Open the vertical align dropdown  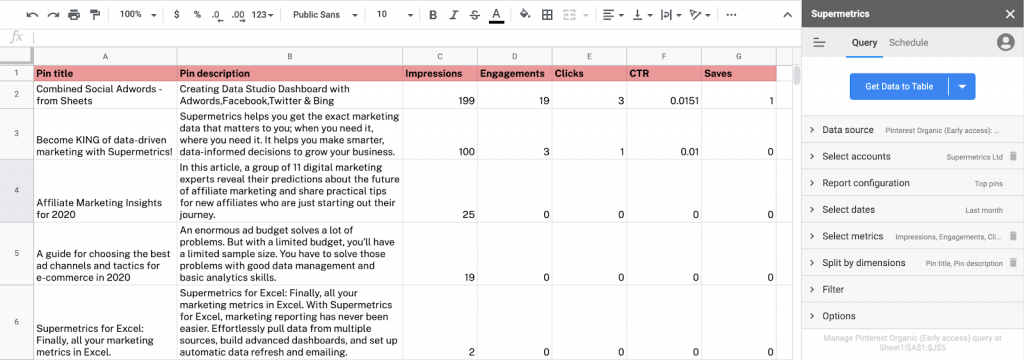(642, 14)
